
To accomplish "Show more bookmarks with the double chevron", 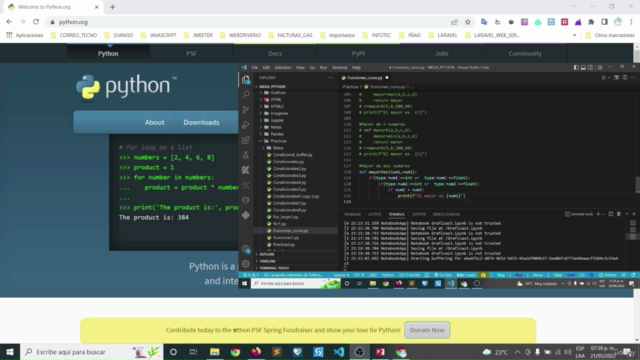I will coord(574,35).
